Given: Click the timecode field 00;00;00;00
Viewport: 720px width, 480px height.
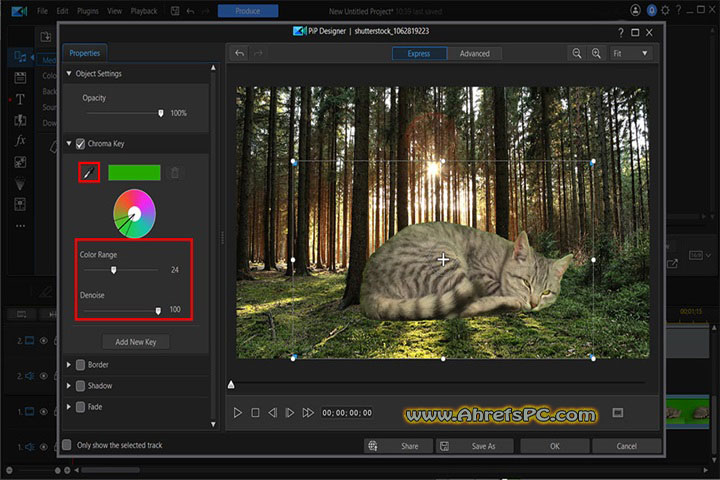Looking at the screenshot, I should pos(347,412).
